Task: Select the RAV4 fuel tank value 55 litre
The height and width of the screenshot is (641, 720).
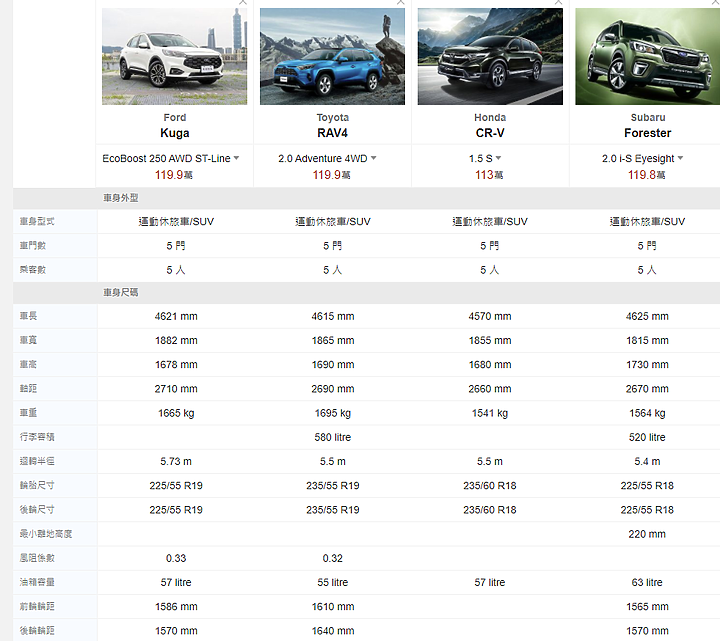Action: 333,582
